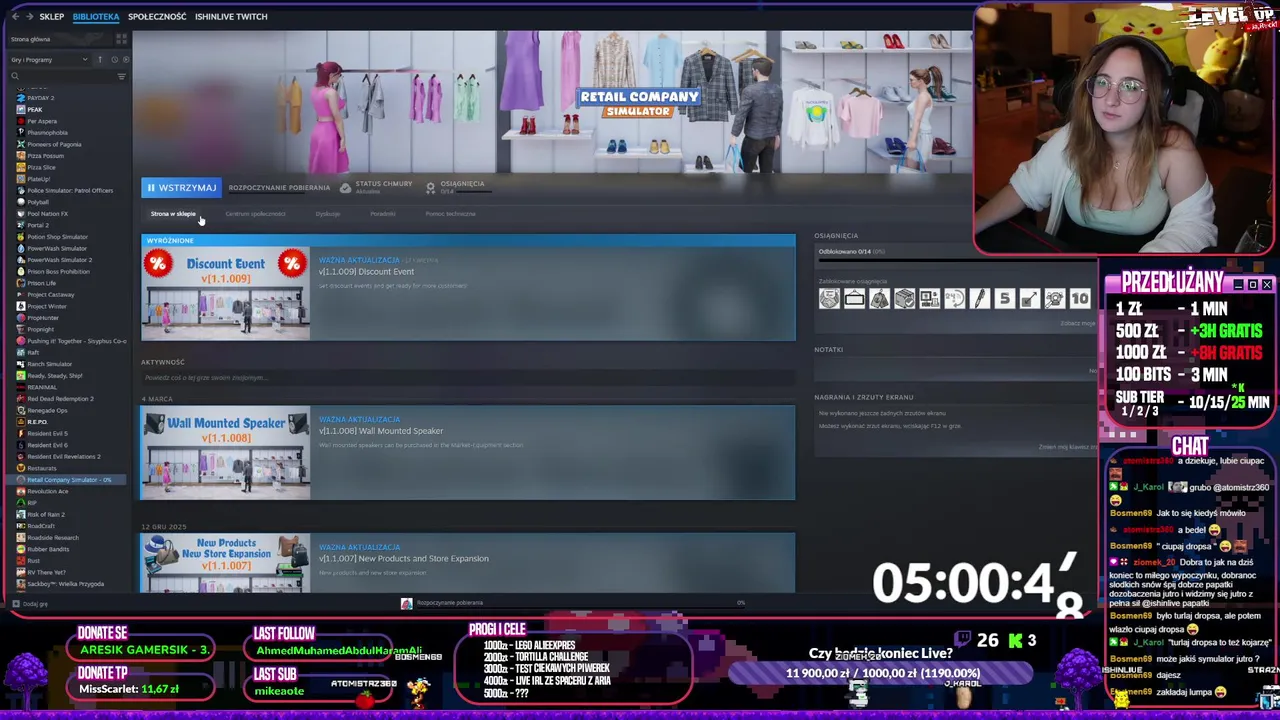Click the Resident Evil 6 icon
The image size is (1280, 720).
(x=21, y=445)
